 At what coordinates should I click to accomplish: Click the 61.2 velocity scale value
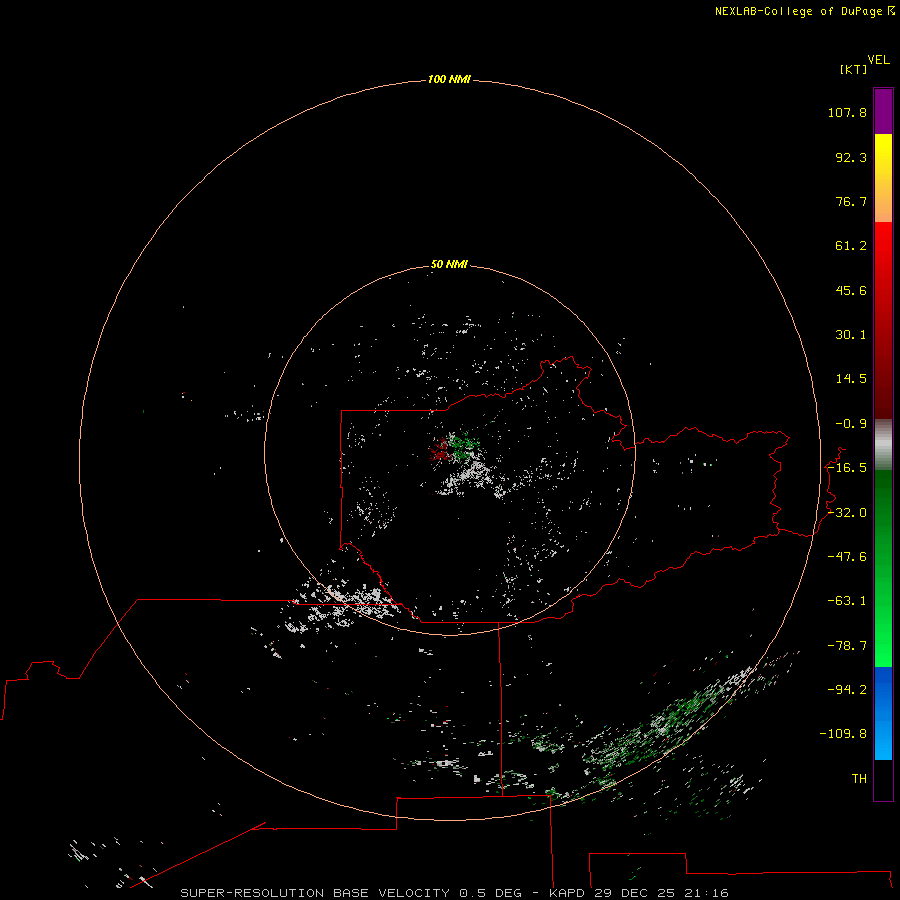pos(851,246)
